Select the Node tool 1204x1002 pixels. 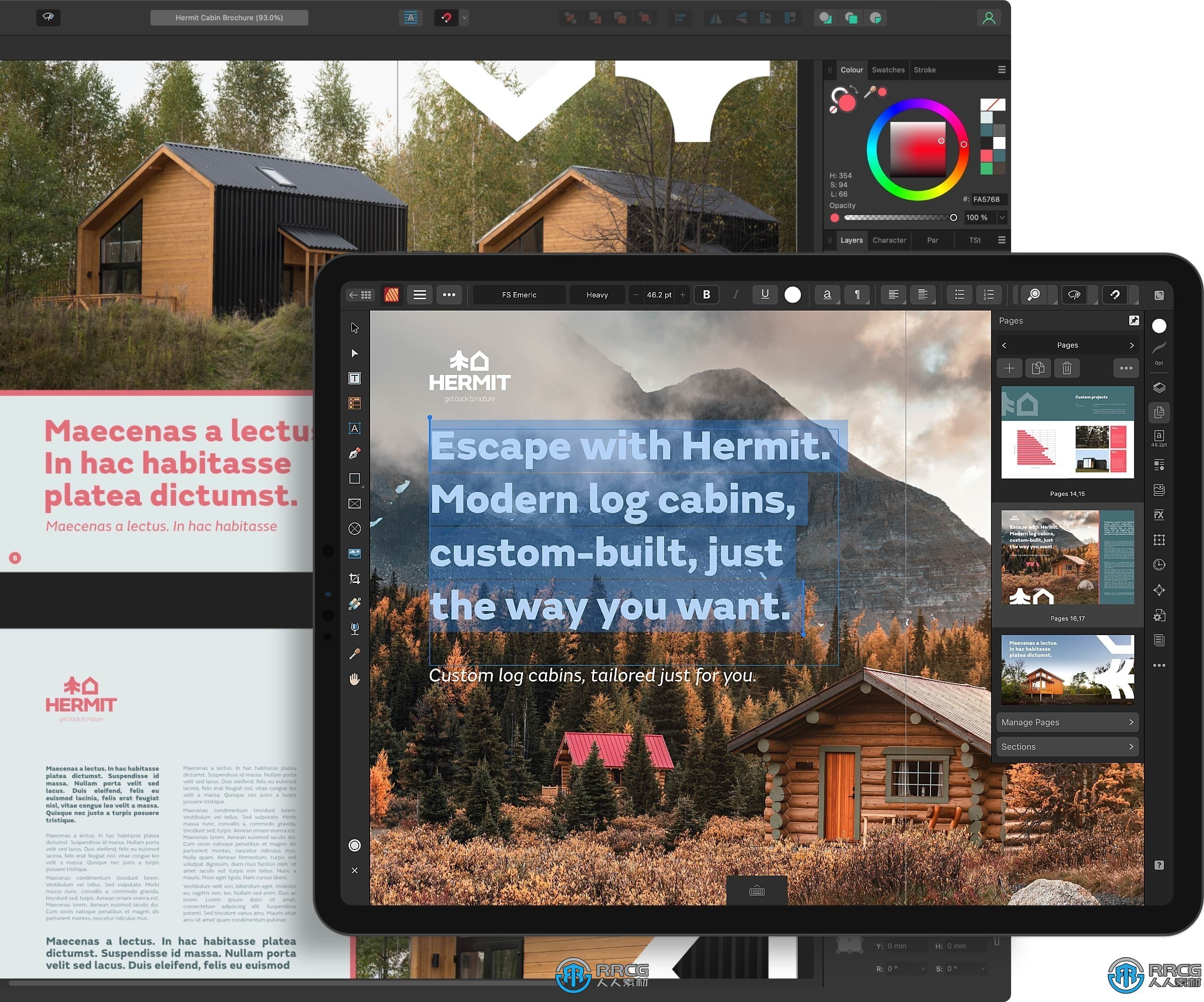[355, 353]
